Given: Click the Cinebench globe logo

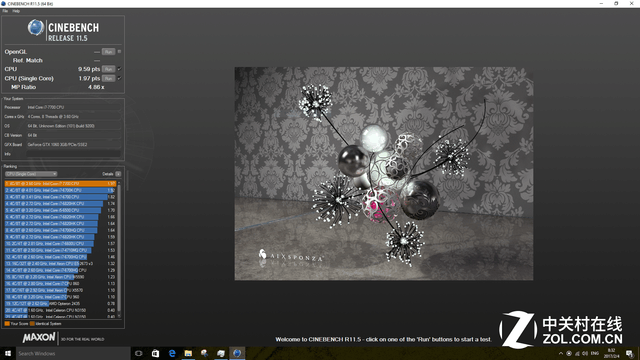Looking at the screenshot, I should [x=36, y=28].
